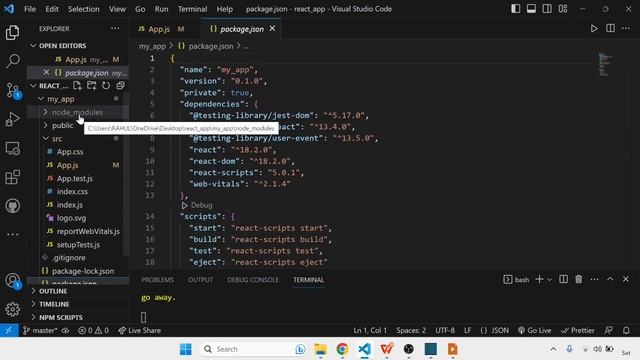The image size is (640, 360).
Task: Click the master branch in status bar
Action: click(40, 330)
